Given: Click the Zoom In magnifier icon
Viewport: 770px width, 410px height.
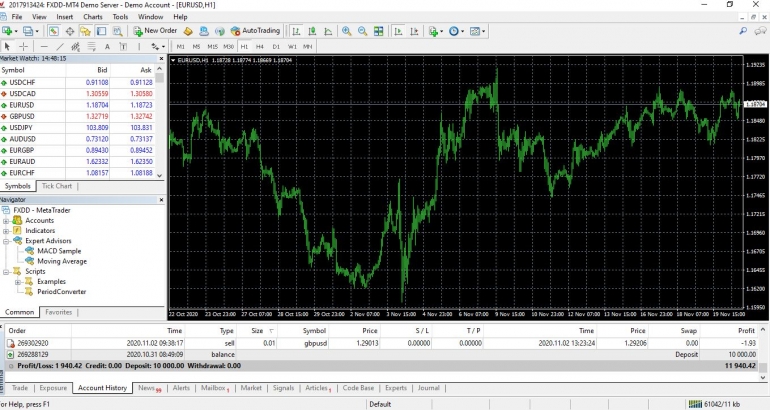Looking at the screenshot, I should click(346, 31).
